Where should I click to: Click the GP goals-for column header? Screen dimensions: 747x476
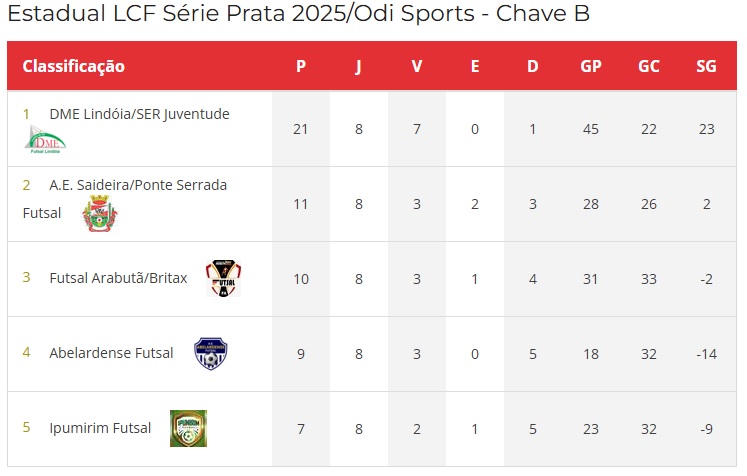click(591, 66)
